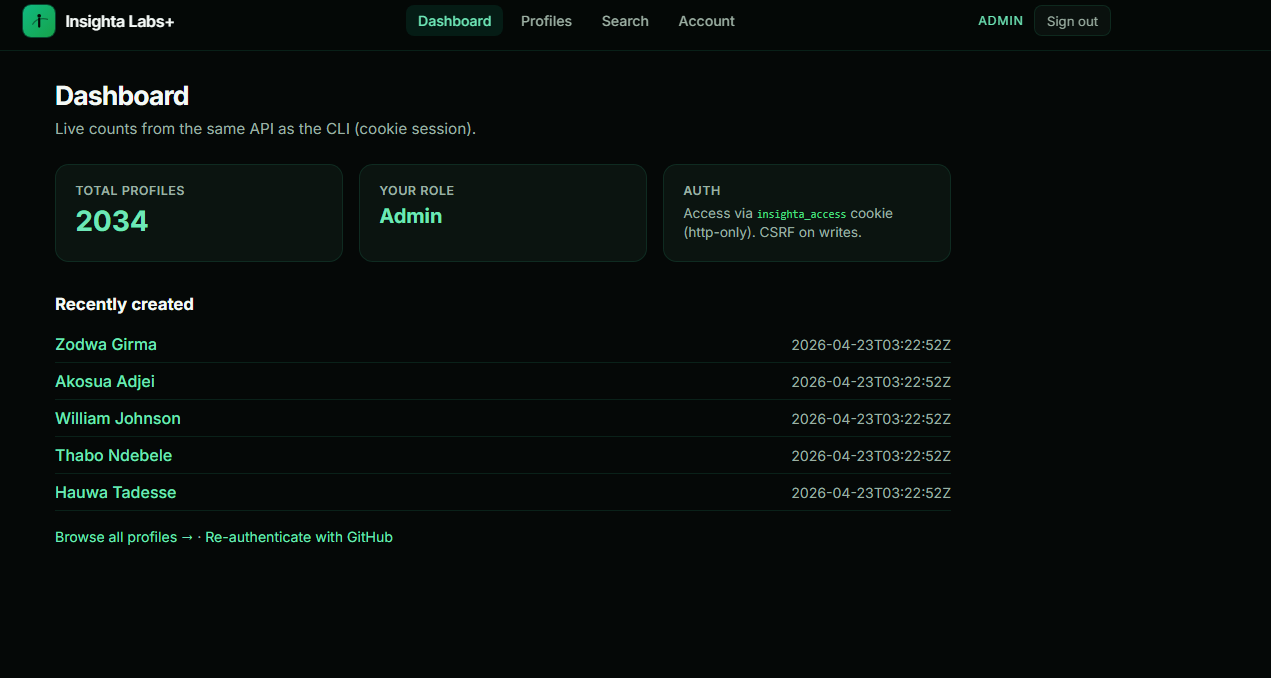Click the Admin role value

coord(411,216)
